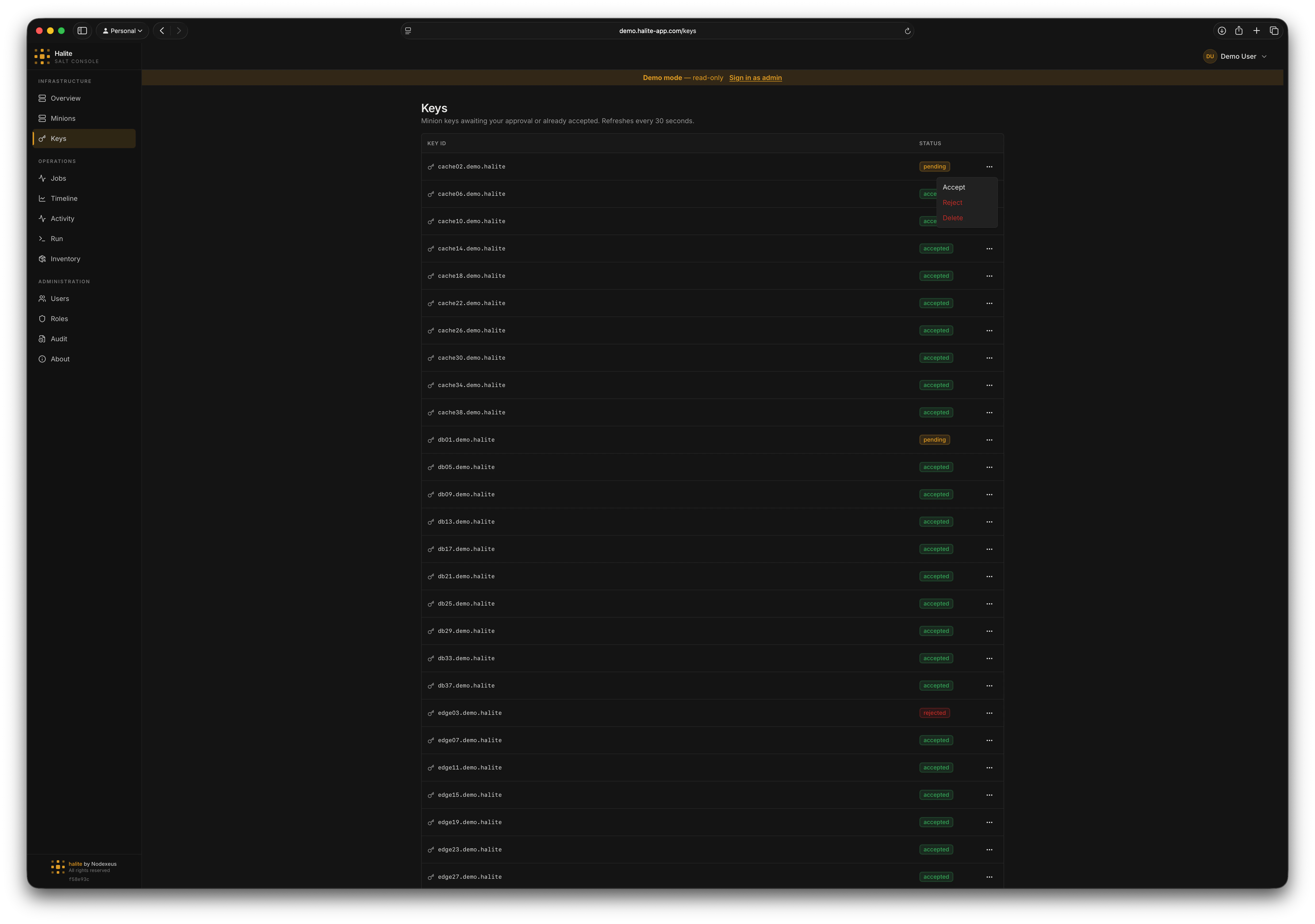Select the cache26.demo.halite key id
1315x924 pixels.
471,331
